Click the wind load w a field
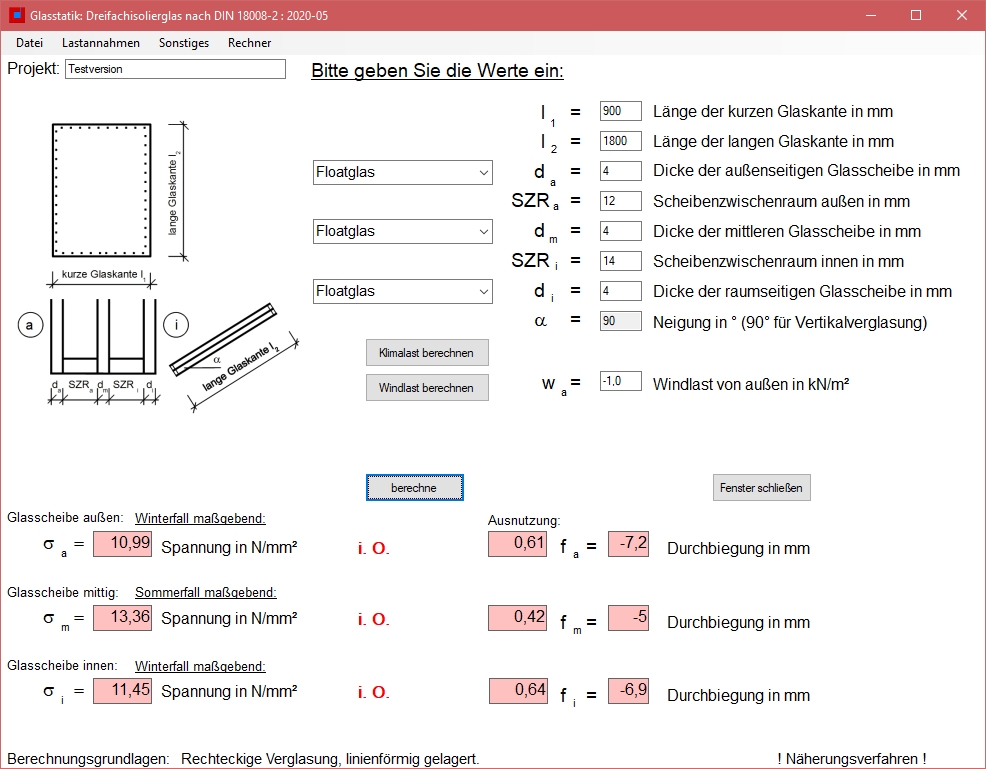 pyautogui.click(x=621, y=381)
